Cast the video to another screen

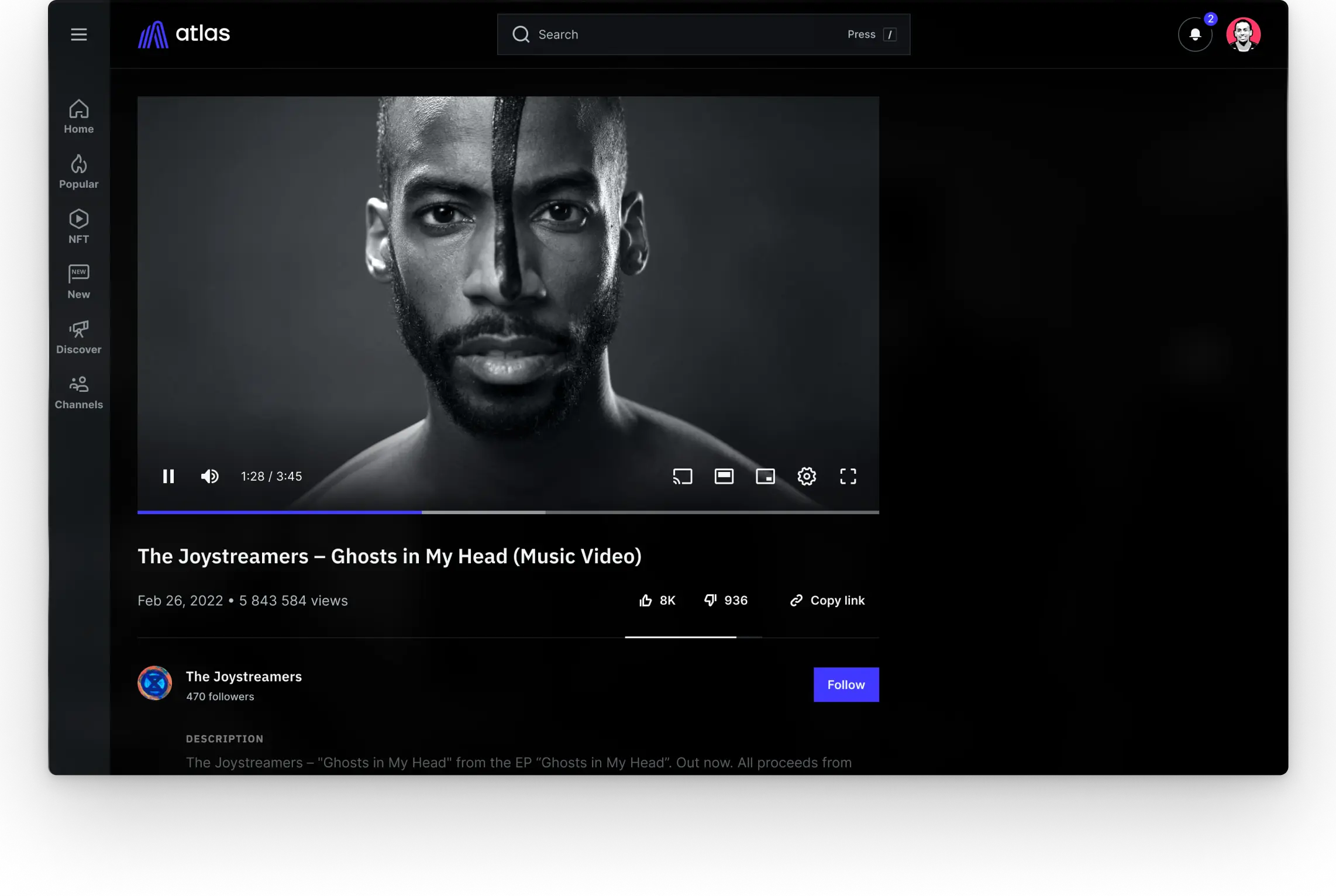coord(683,476)
